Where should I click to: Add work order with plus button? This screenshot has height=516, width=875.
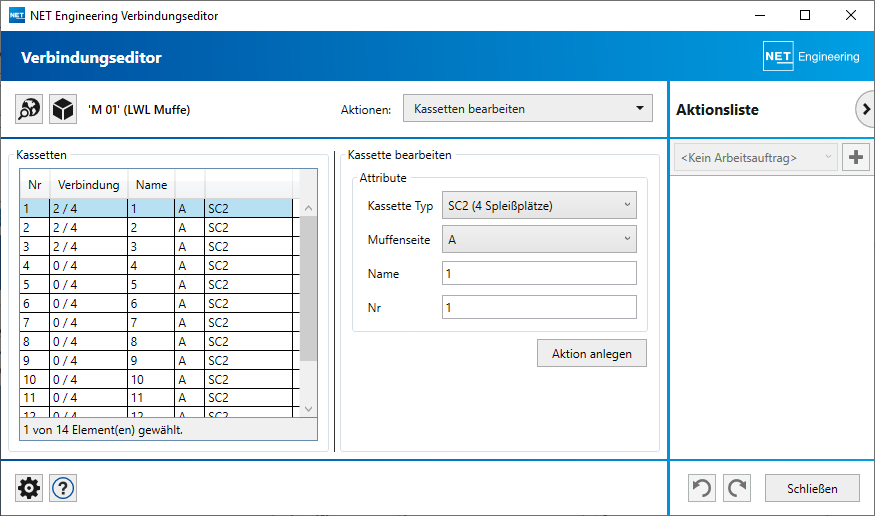pyautogui.click(x=856, y=157)
